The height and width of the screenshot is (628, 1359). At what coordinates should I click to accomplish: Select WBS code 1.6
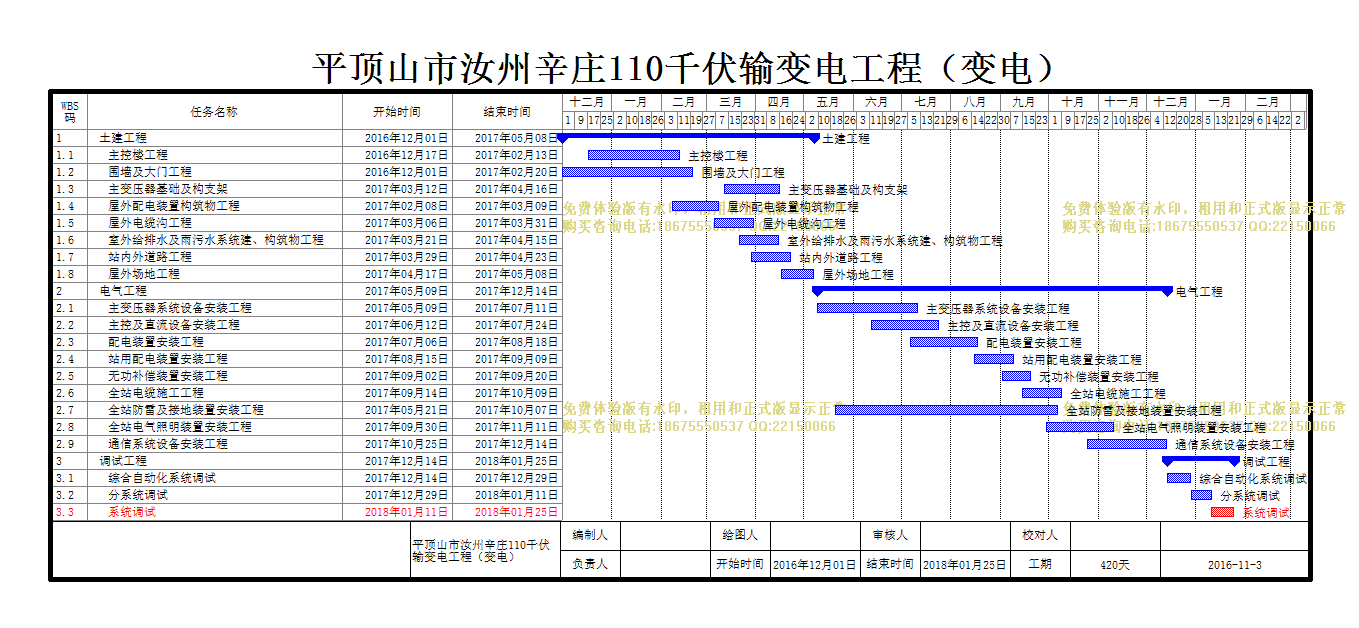coord(65,240)
